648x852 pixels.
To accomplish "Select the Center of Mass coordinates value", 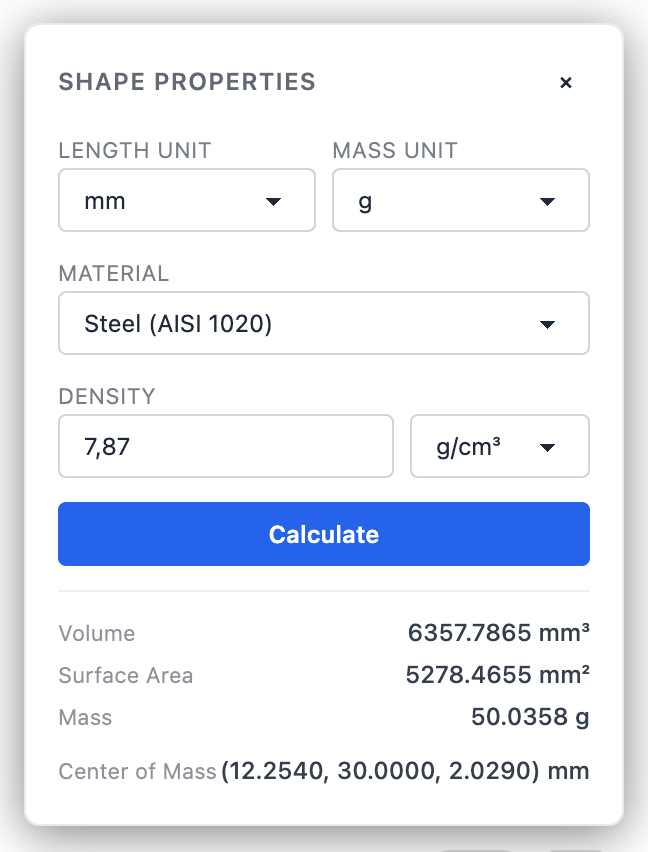I will coord(405,770).
